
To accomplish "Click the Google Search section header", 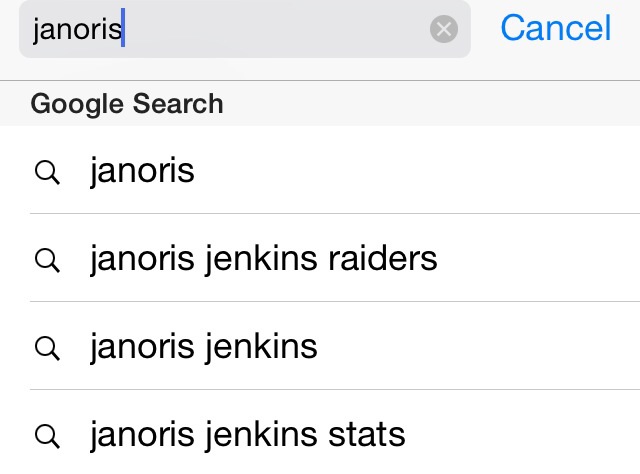I will pyautogui.click(x=320, y=103).
